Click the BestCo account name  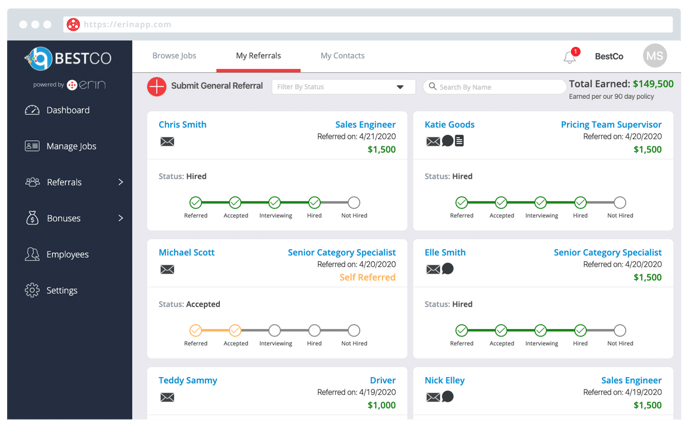coord(609,56)
